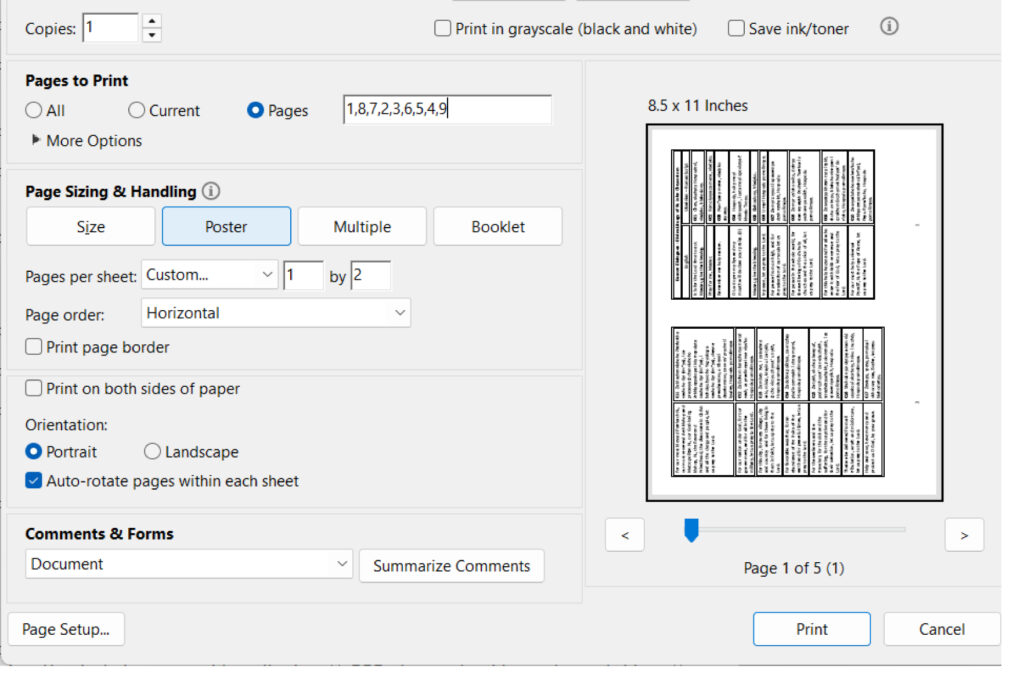1024x676 pixels.
Task: Check the Print page border option
Action: pos(34,348)
